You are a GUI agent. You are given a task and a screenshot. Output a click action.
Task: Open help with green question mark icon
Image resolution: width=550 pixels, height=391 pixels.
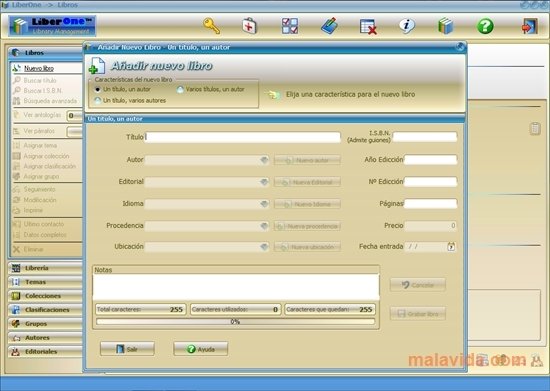(485, 26)
